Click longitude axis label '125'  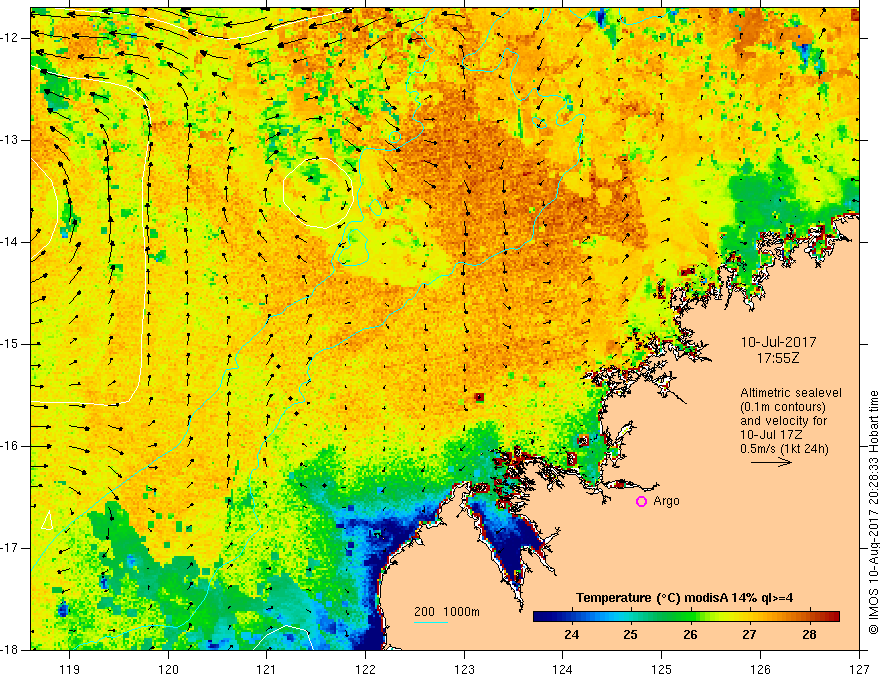coord(662,669)
